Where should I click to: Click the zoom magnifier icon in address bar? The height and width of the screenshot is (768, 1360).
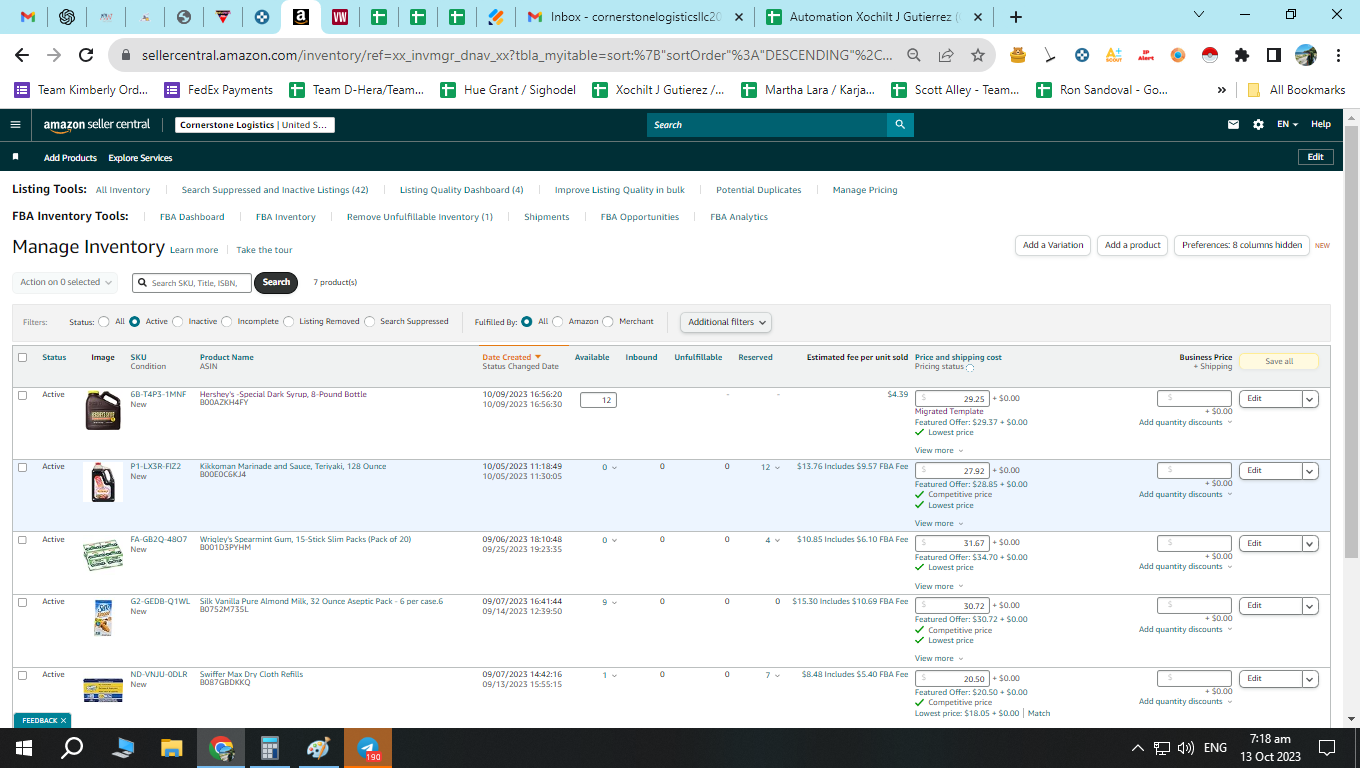pos(914,55)
